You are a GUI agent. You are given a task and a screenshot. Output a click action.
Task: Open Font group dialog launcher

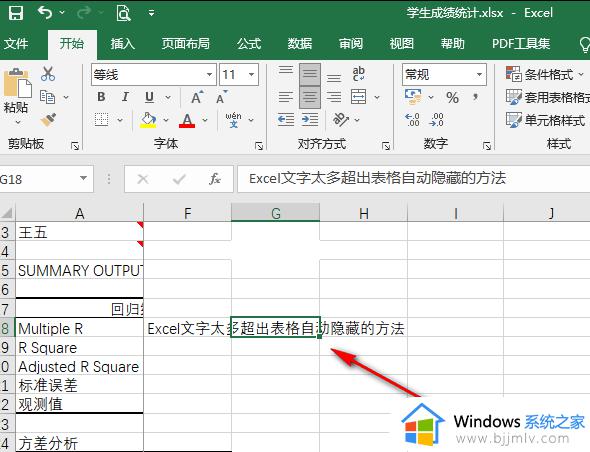(x=259, y=146)
